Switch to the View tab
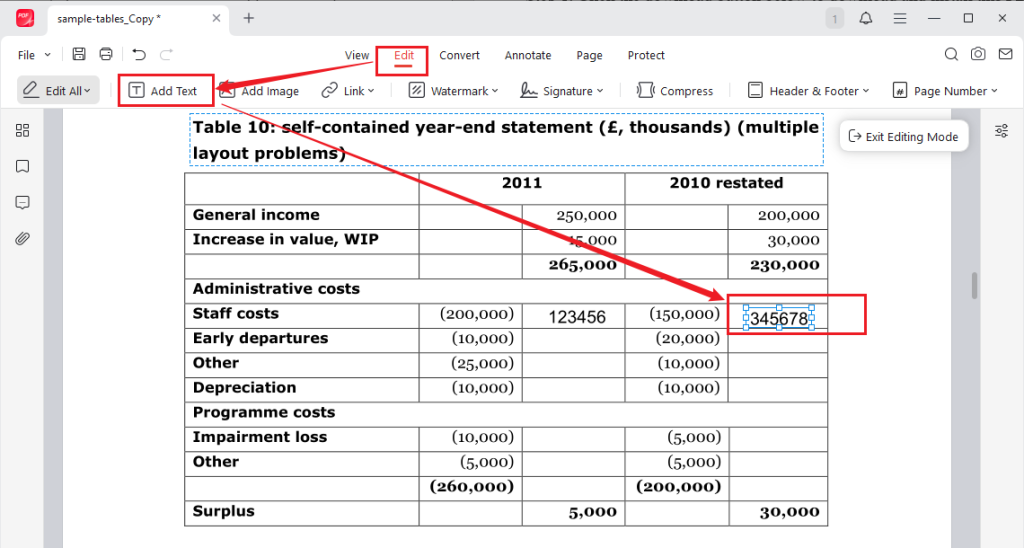The image size is (1024, 548). pyautogui.click(x=357, y=56)
